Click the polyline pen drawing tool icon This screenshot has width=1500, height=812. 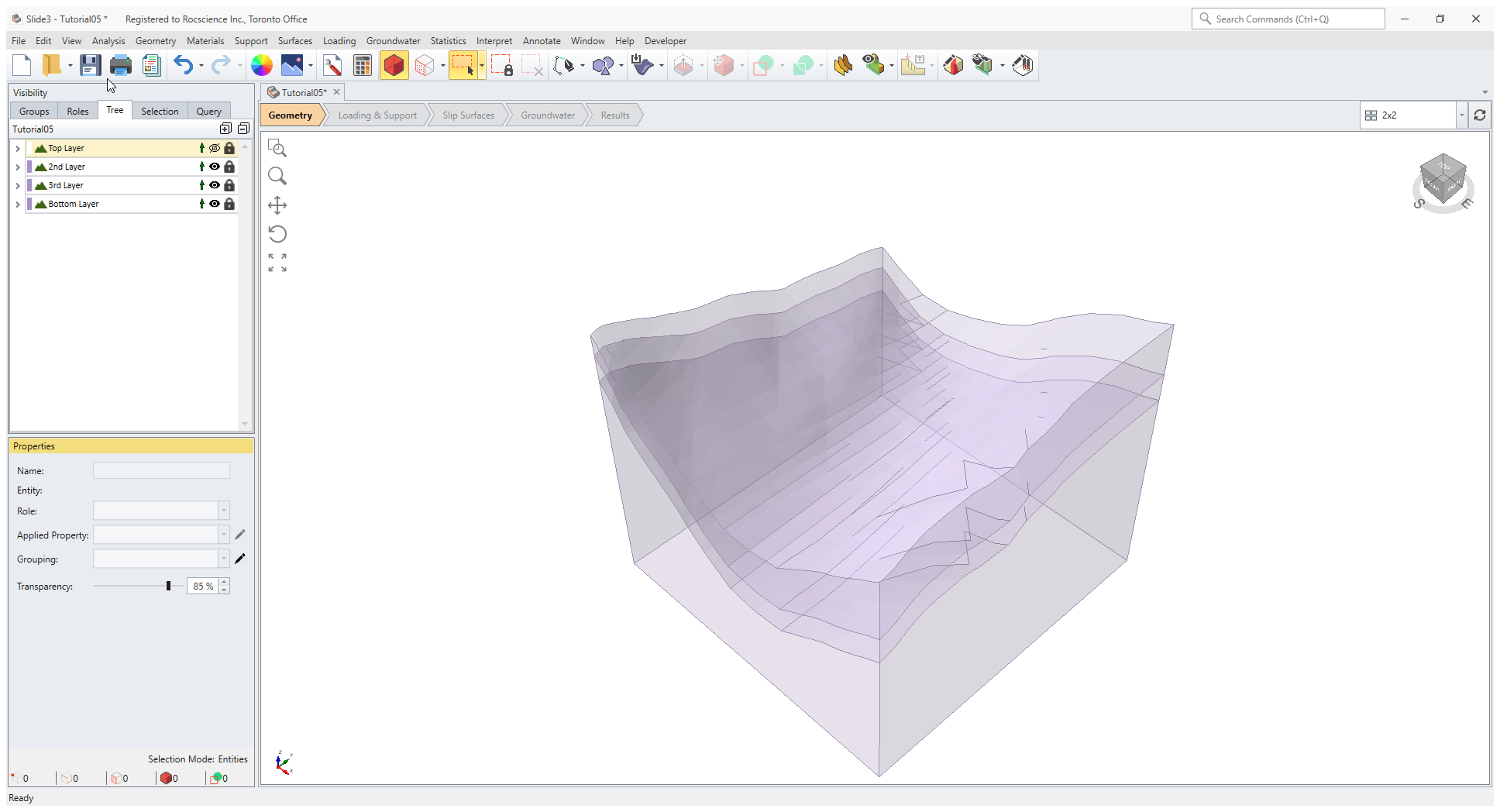564,66
